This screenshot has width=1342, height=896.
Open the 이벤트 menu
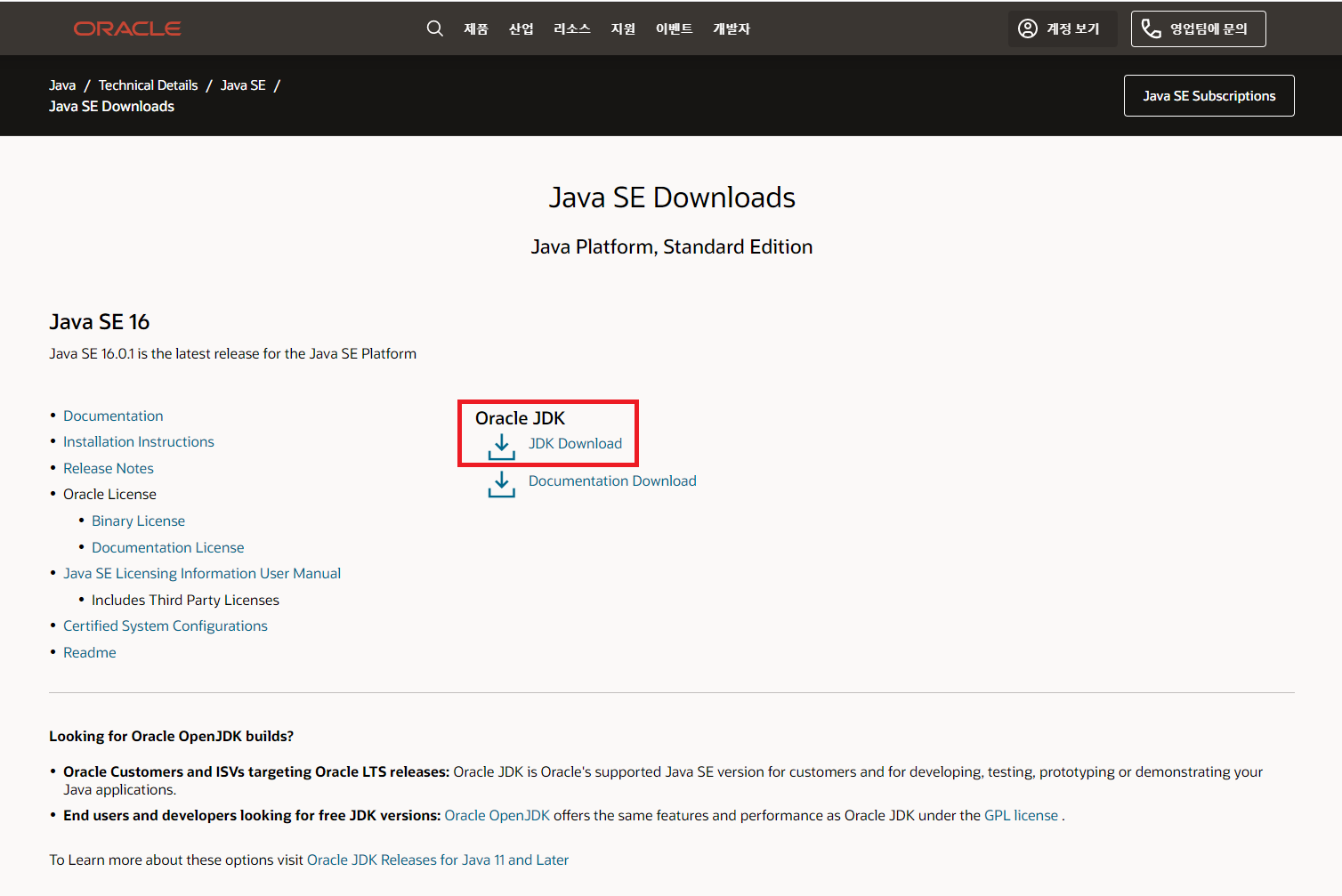coord(675,28)
